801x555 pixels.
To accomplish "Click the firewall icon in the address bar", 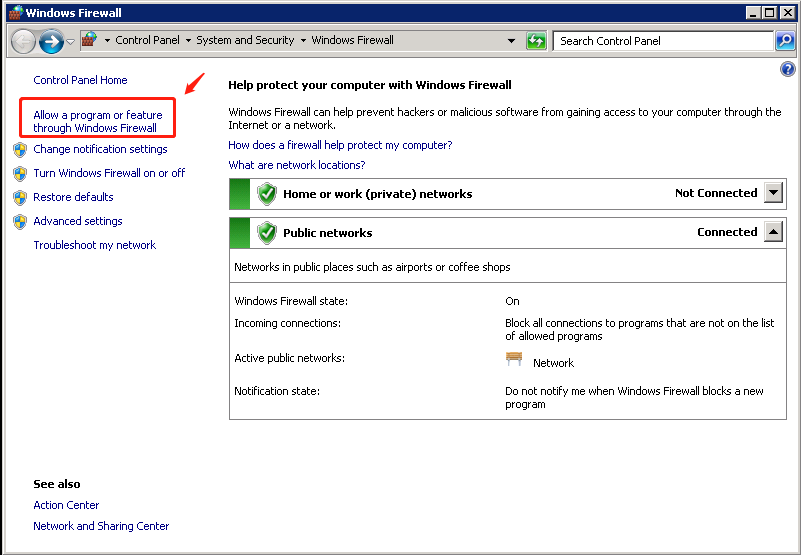I will point(89,40).
